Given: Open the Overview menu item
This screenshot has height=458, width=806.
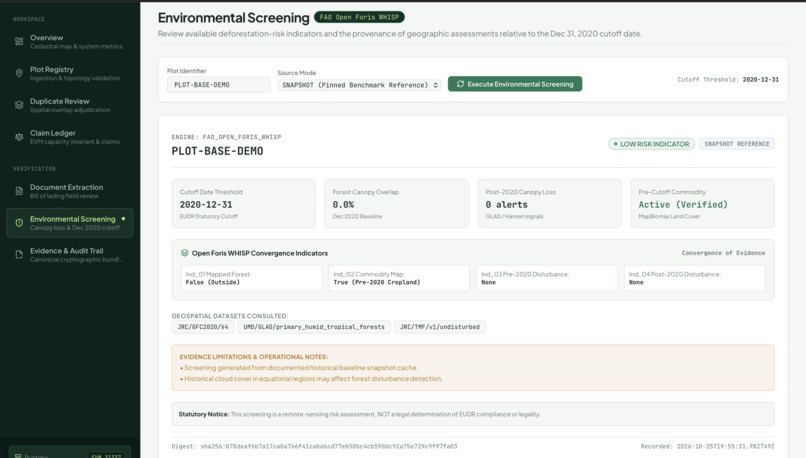Looking at the screenshot, I should tap(70, 42).
